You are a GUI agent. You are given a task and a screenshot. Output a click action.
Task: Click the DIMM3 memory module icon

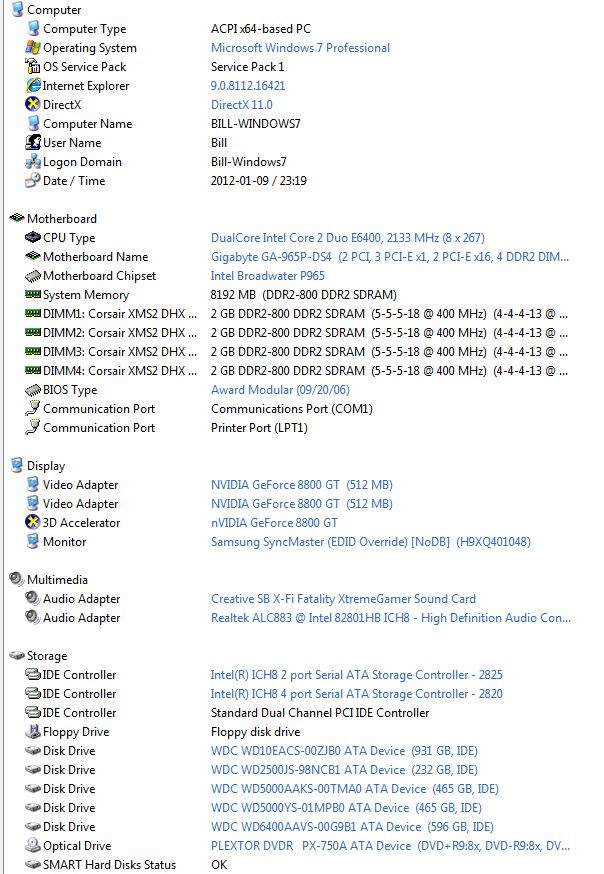point(33,351)
